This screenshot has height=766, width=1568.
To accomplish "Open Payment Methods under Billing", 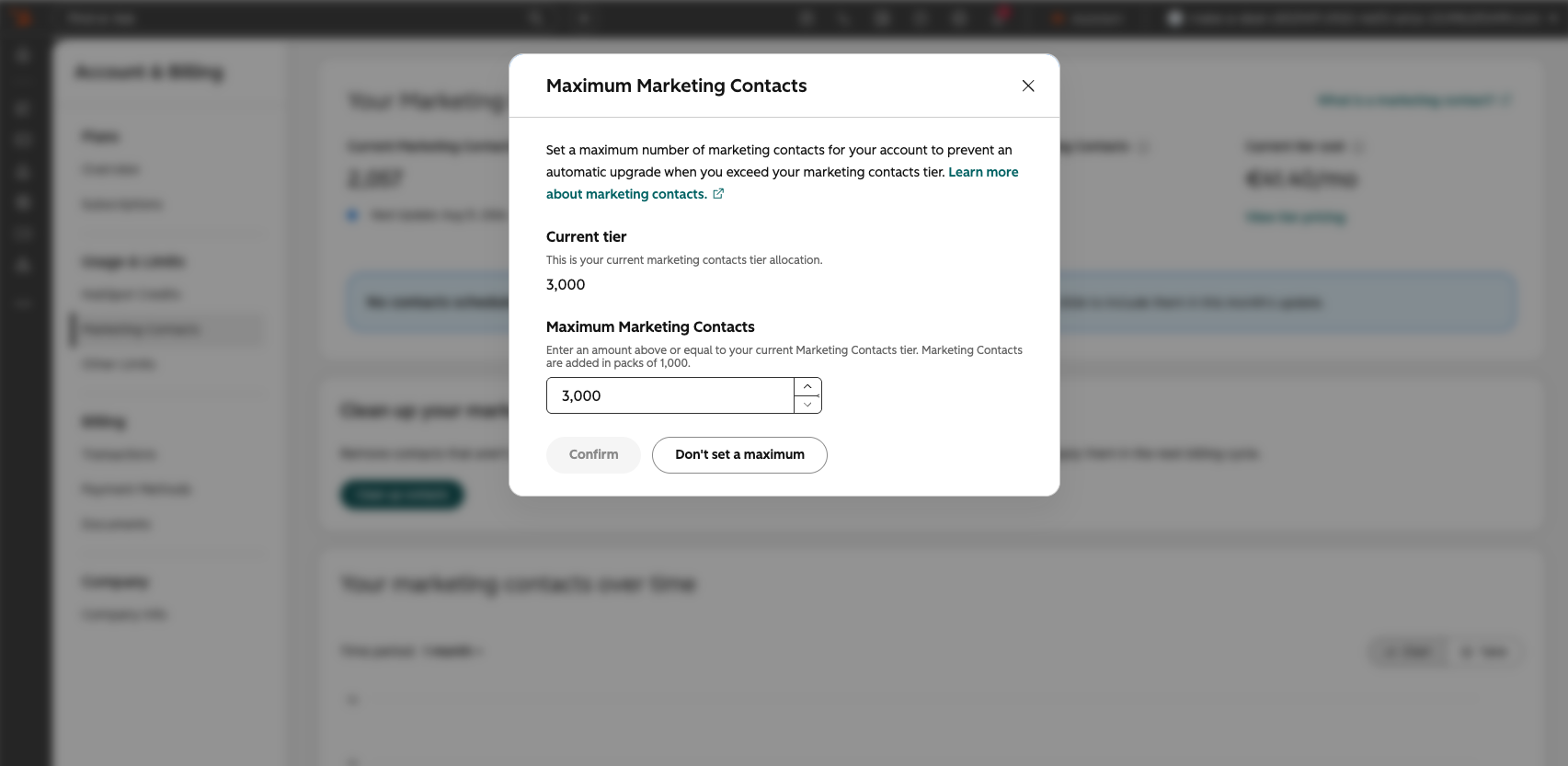I will 136,489.
